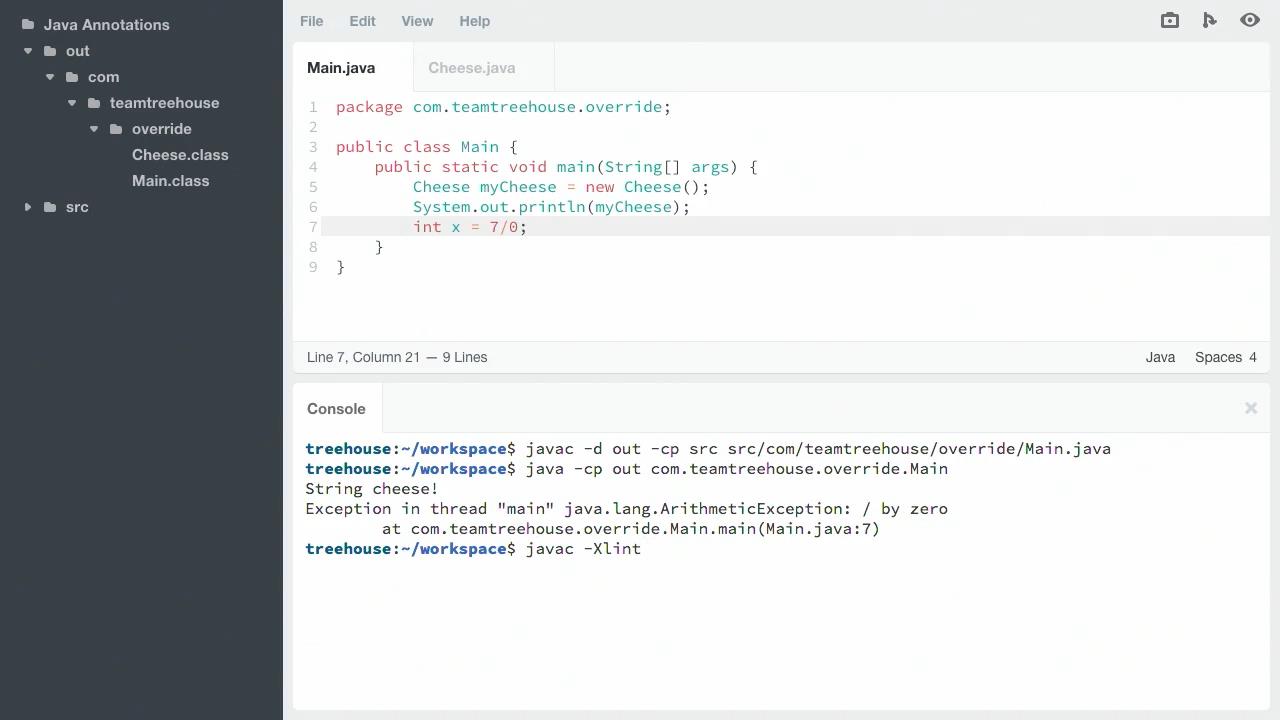1280x720 pixels.
Task: Click the System.out.println(myCheese) line
Action: point(551,207)
